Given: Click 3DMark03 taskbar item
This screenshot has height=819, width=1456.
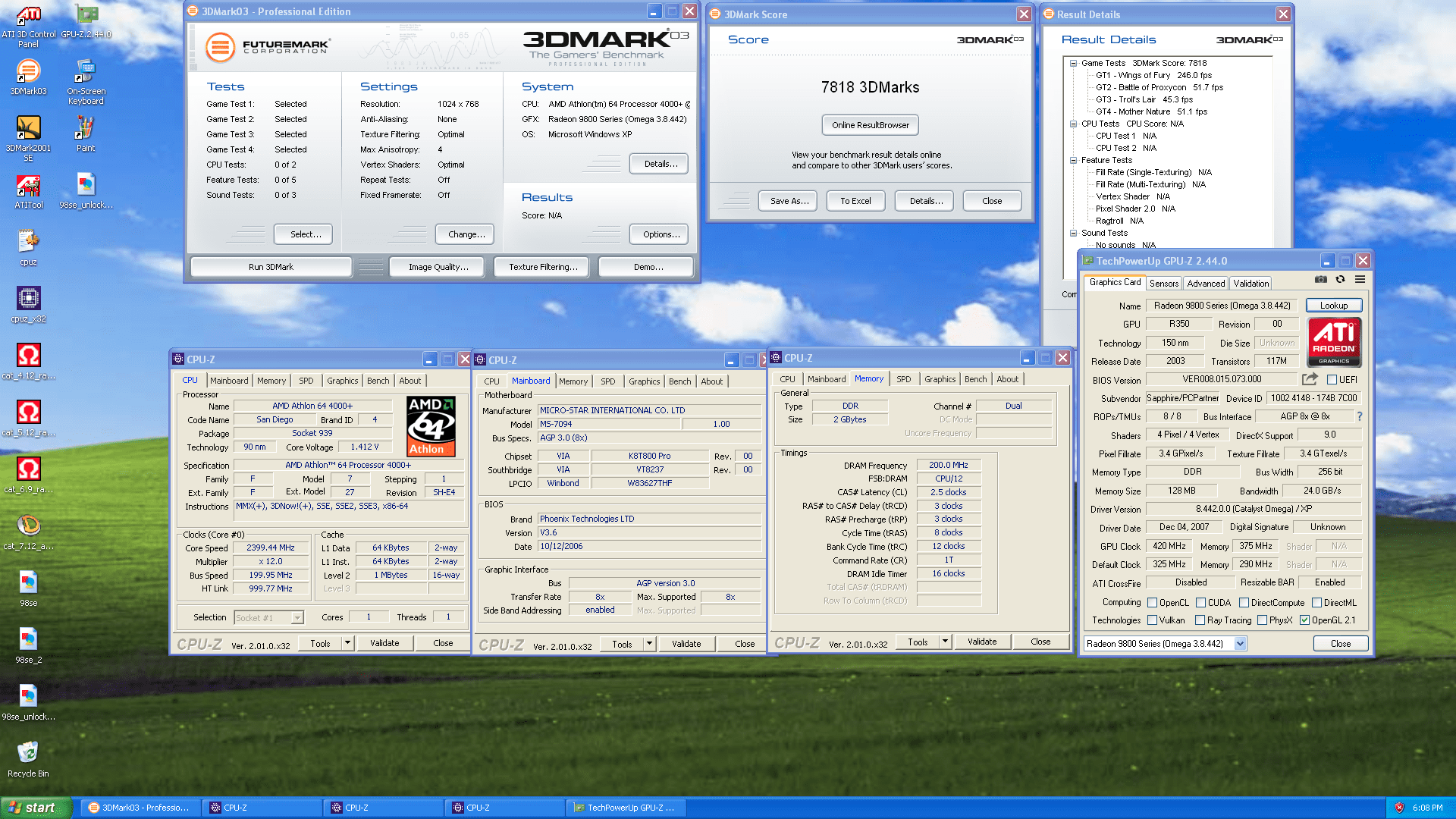Looking at the screenshot, I should [x=140, y=808].
